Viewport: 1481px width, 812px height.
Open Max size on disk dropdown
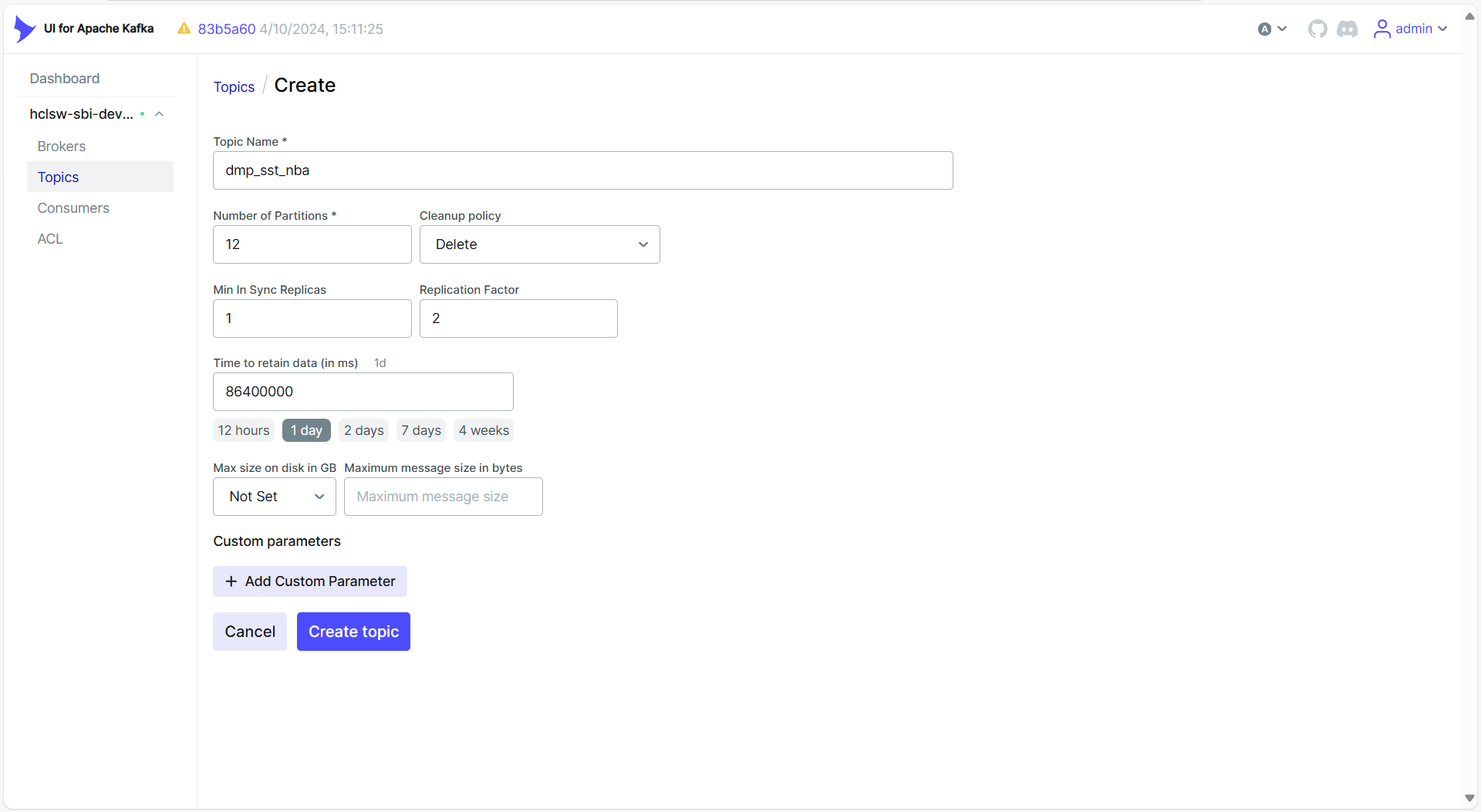274,497
